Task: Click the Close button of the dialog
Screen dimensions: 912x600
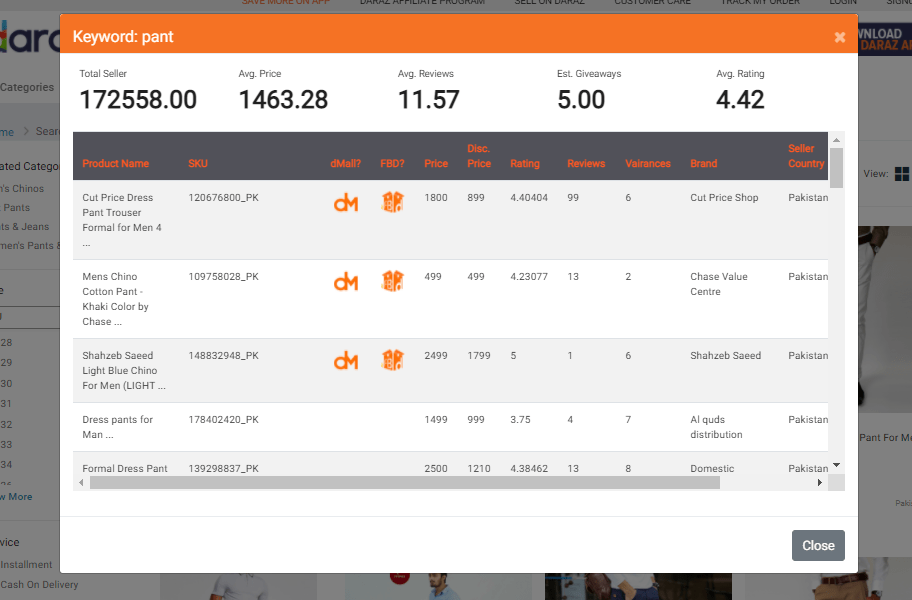Action: tap(818, 545)
